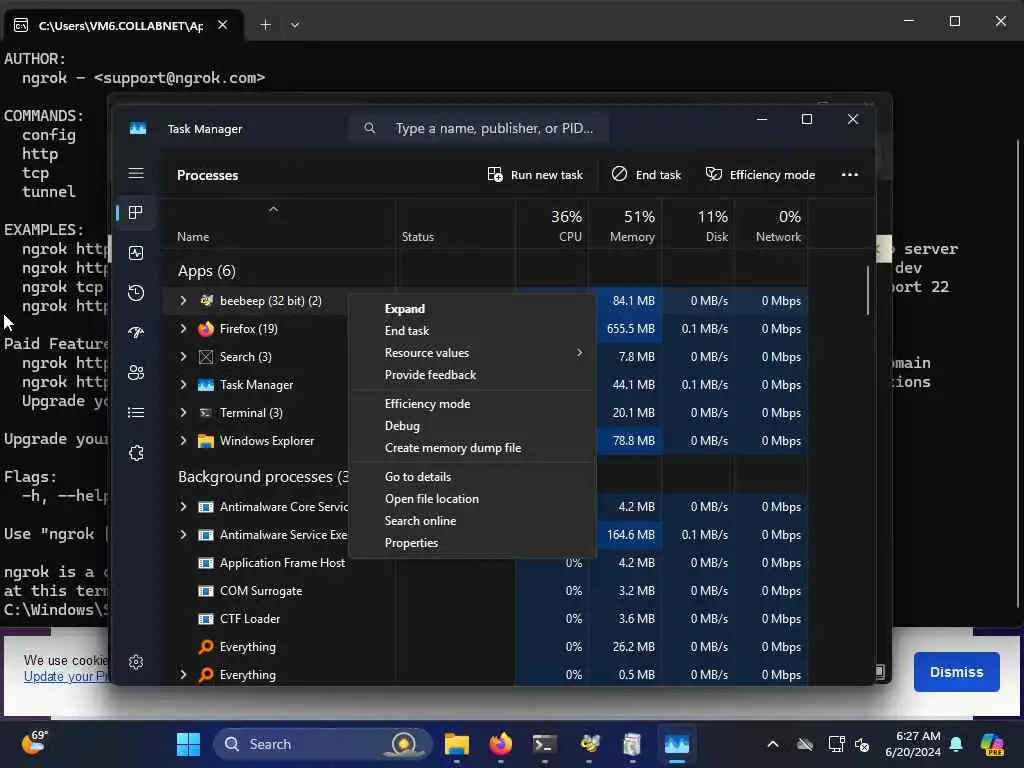This screenshot has height=768, width=1024.
Task: Sort processes by CPU column
Action: (552, 225)
